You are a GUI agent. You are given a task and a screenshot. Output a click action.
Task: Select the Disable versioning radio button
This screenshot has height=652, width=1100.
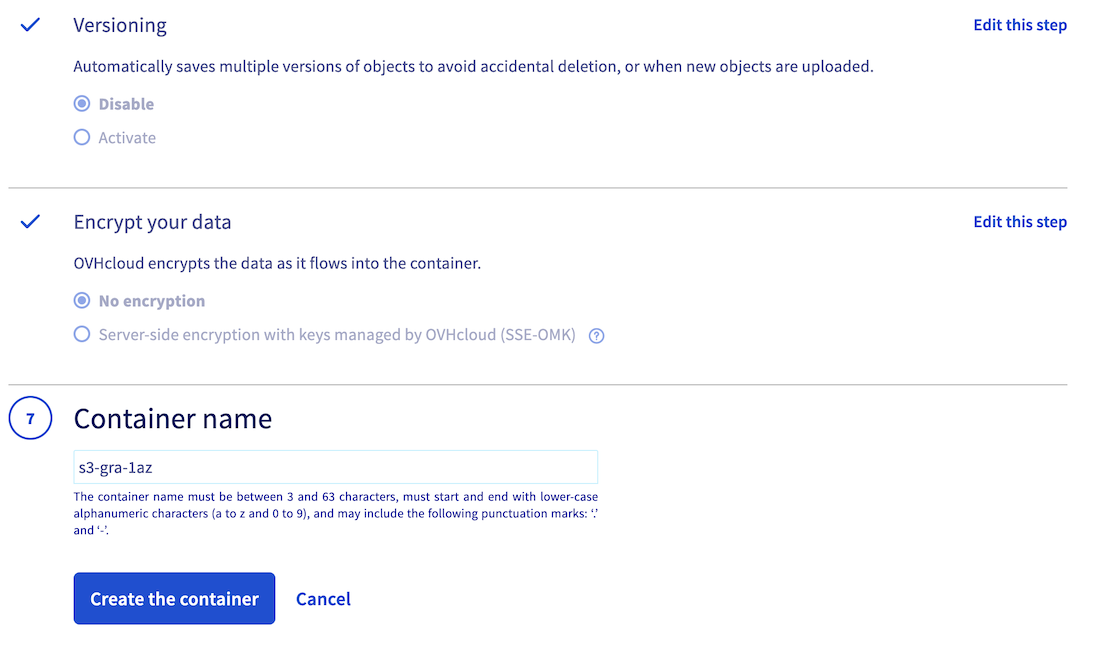pos(82,104)
